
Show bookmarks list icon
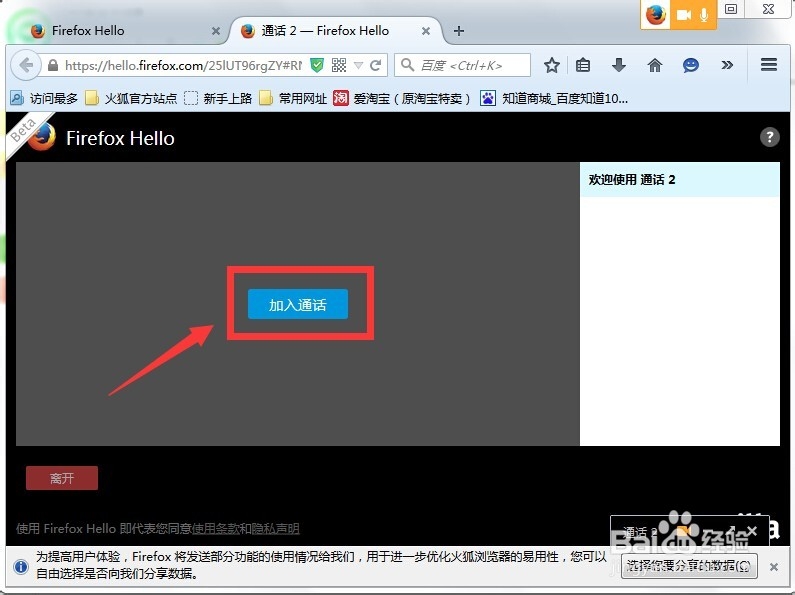point(583,65)
